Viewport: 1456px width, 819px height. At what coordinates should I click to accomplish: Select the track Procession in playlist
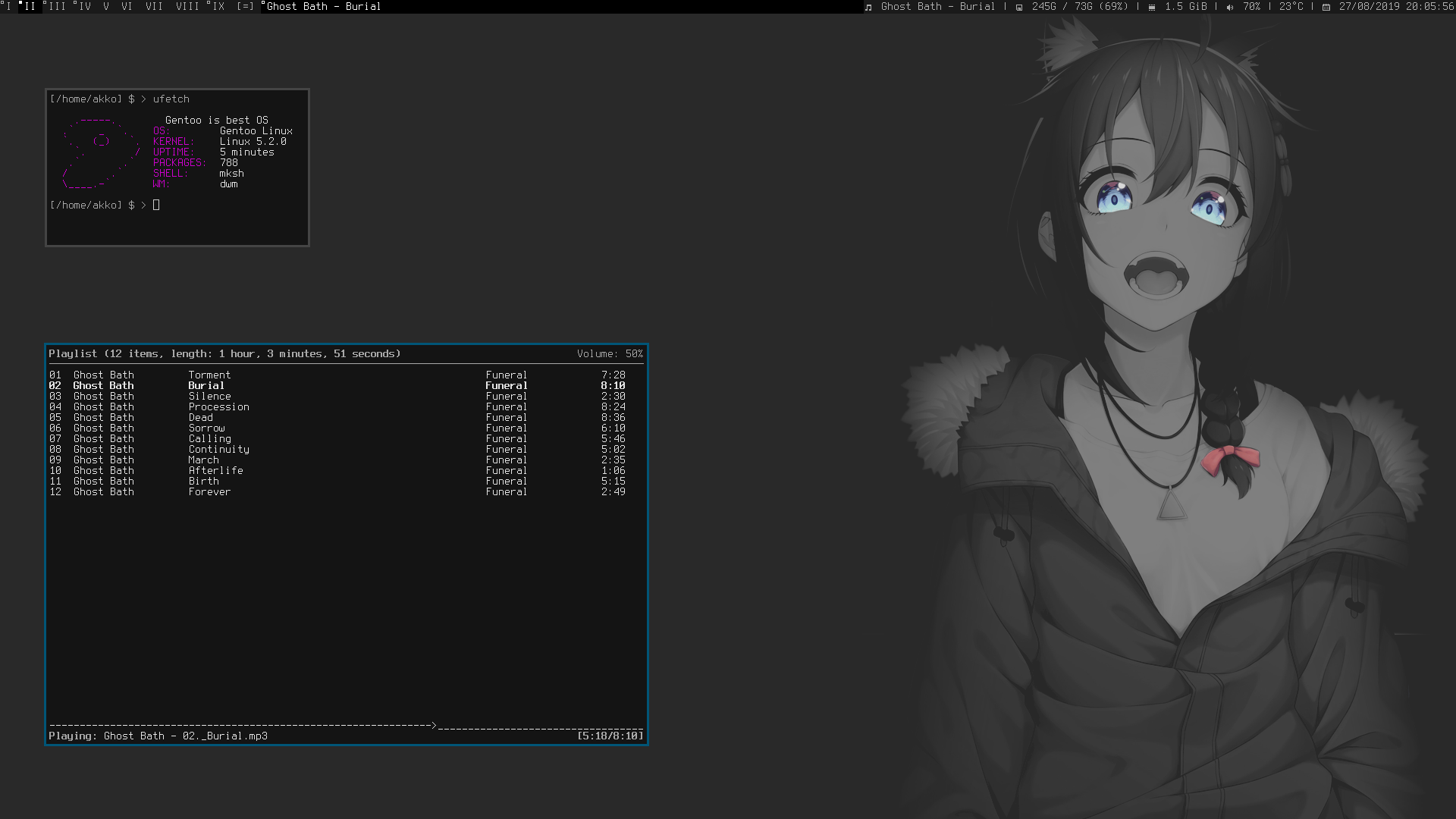pyautogui.click(x=218, y=406)
